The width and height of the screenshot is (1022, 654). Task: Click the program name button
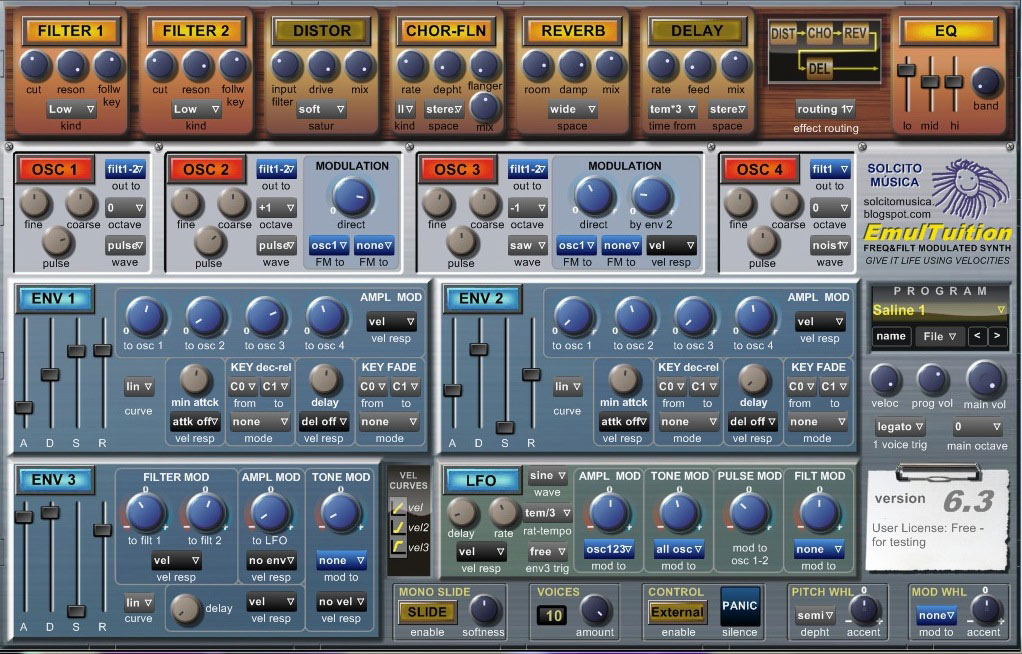(x=891, y=336)
